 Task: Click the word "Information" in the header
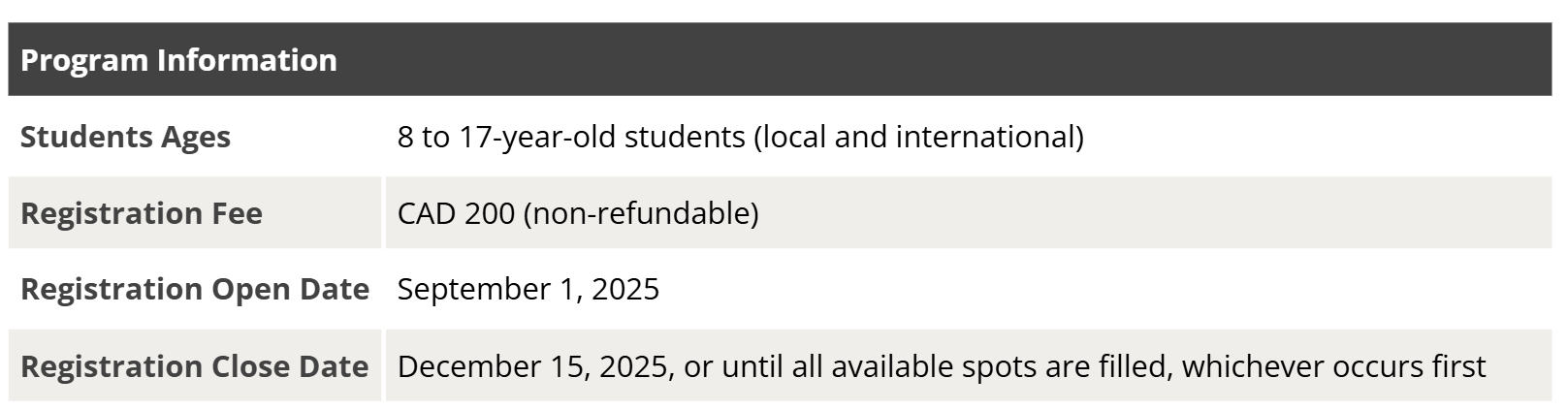pos(246,60)
